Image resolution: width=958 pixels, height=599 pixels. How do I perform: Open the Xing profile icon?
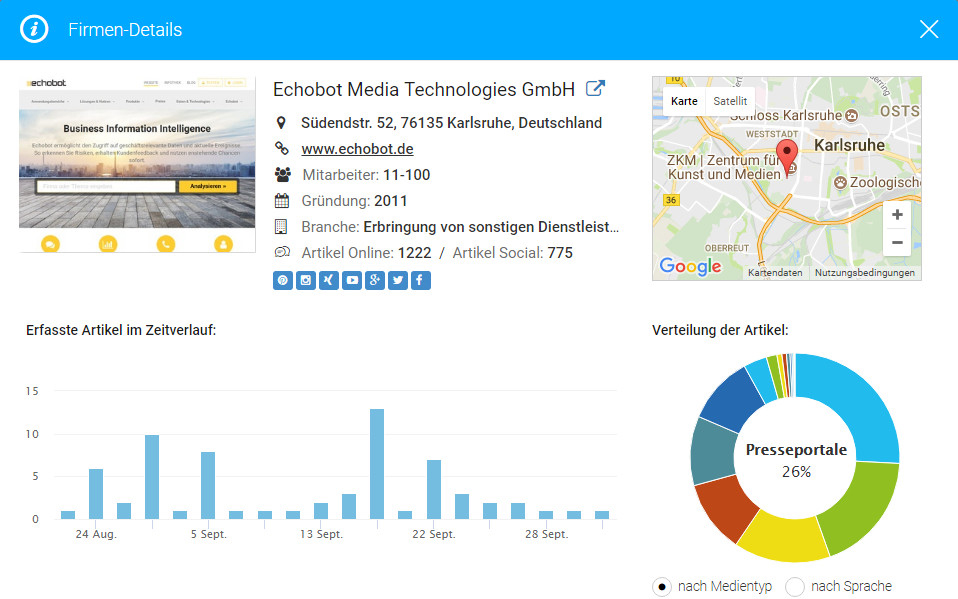coord(329,281)
